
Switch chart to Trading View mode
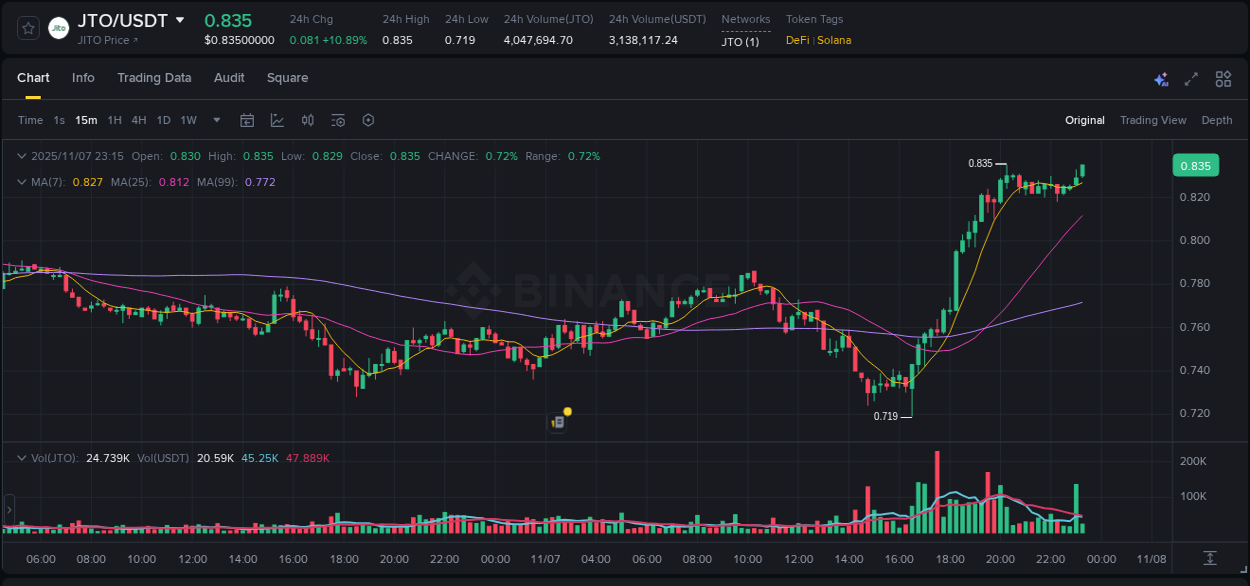tap(1153, 120)
